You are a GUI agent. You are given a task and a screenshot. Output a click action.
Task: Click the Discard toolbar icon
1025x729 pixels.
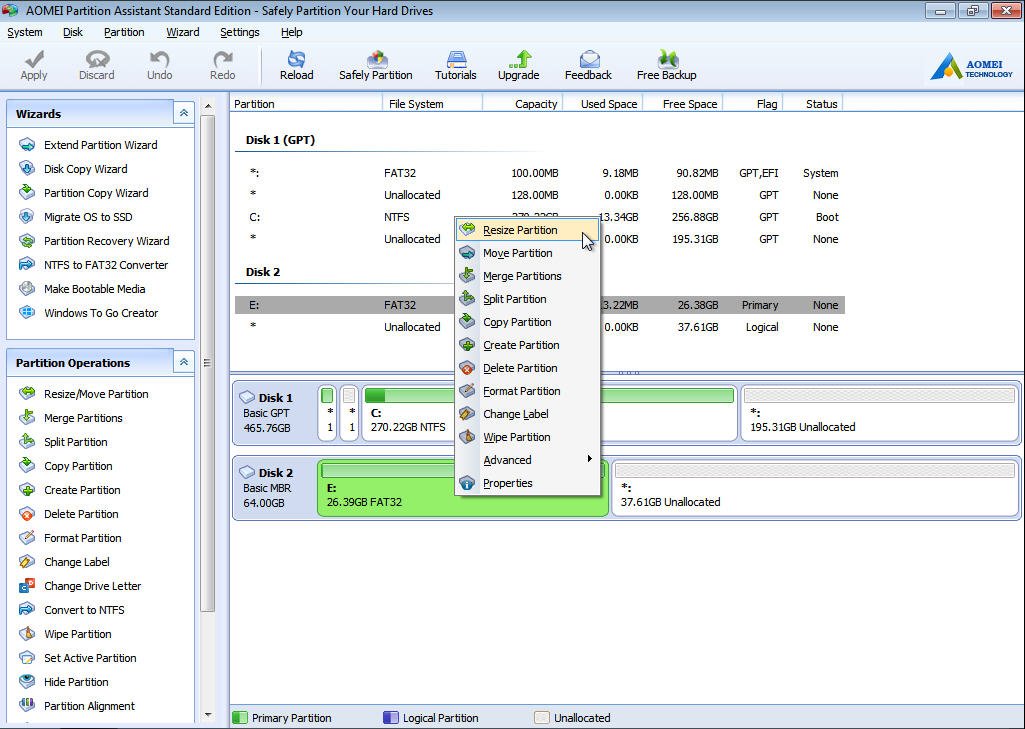[97, 65]
